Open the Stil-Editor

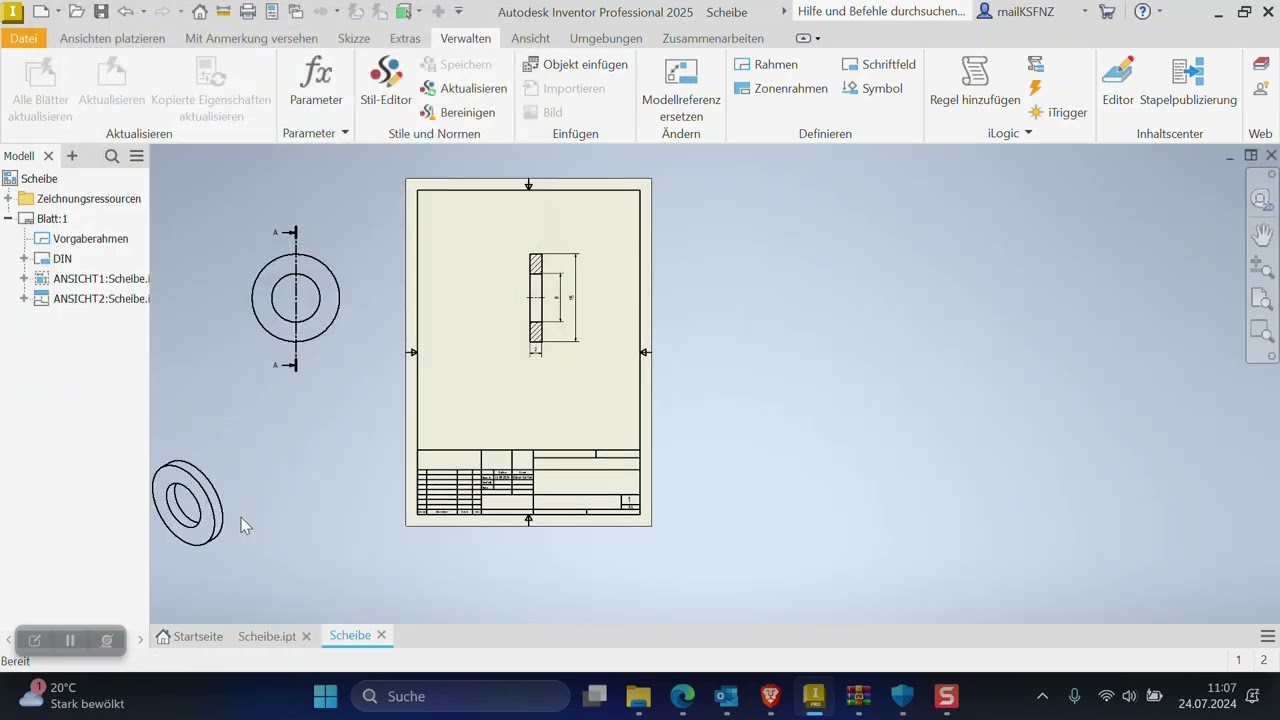click(x=386, y=81)
